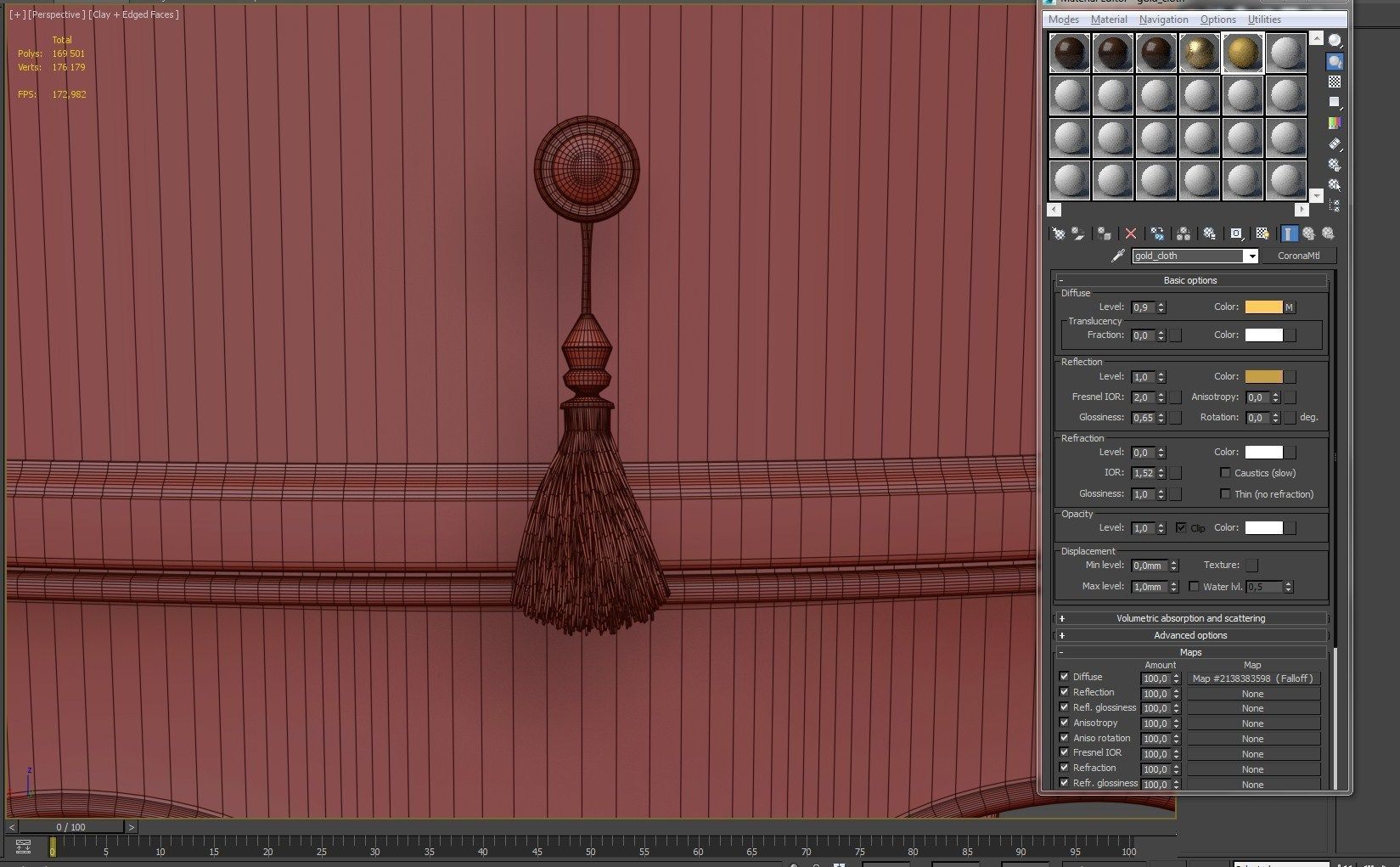Select the gold_cloth material sample sphere

coord(1243,53)
